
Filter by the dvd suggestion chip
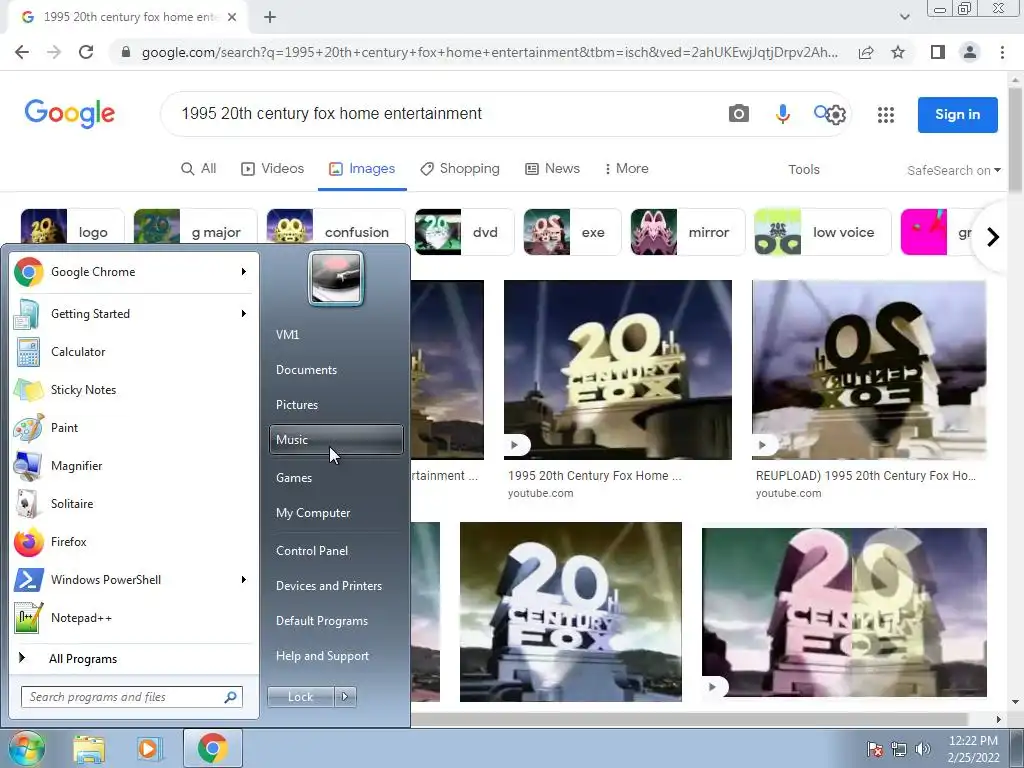[x=464, y=232]
